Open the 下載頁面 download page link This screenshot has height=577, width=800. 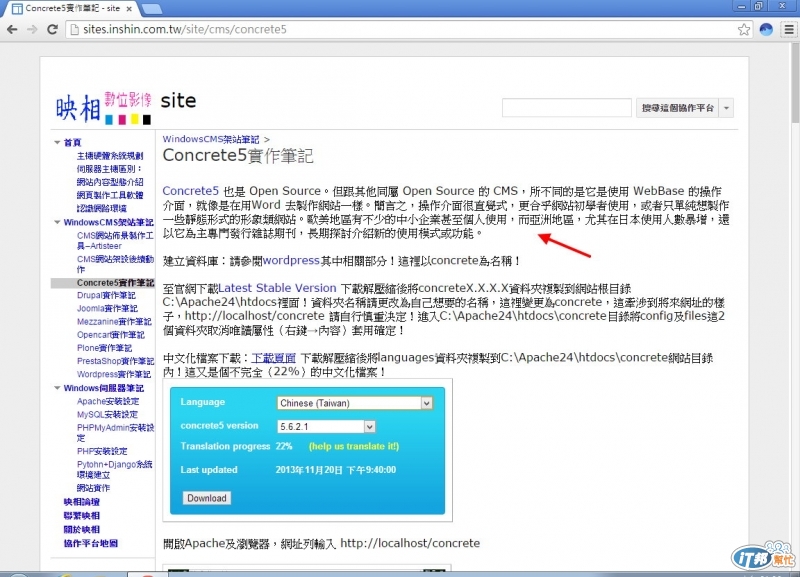click(273, 358)
